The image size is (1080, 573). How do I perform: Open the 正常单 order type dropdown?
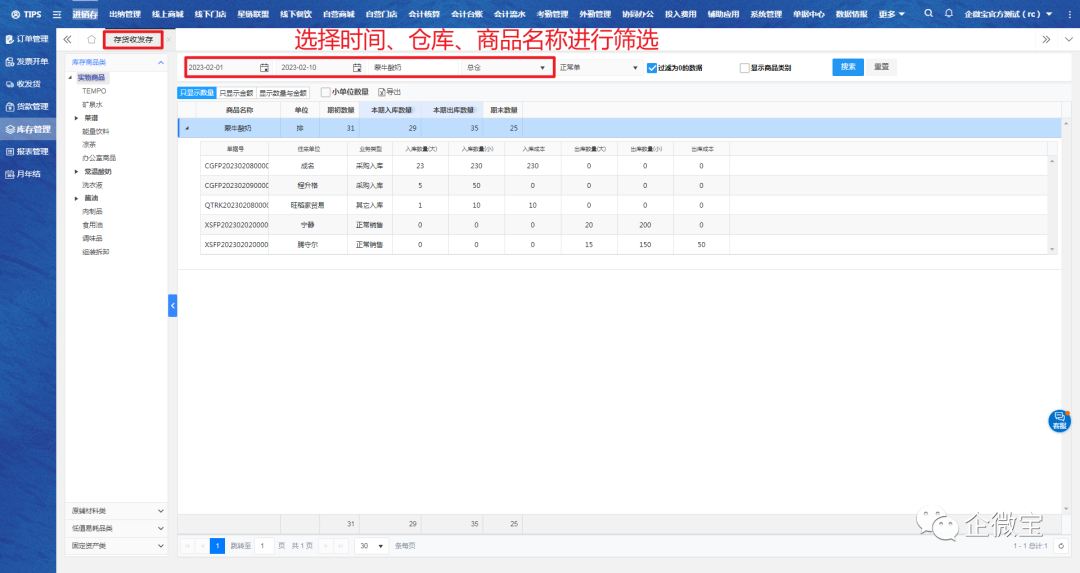coord(598,68)
